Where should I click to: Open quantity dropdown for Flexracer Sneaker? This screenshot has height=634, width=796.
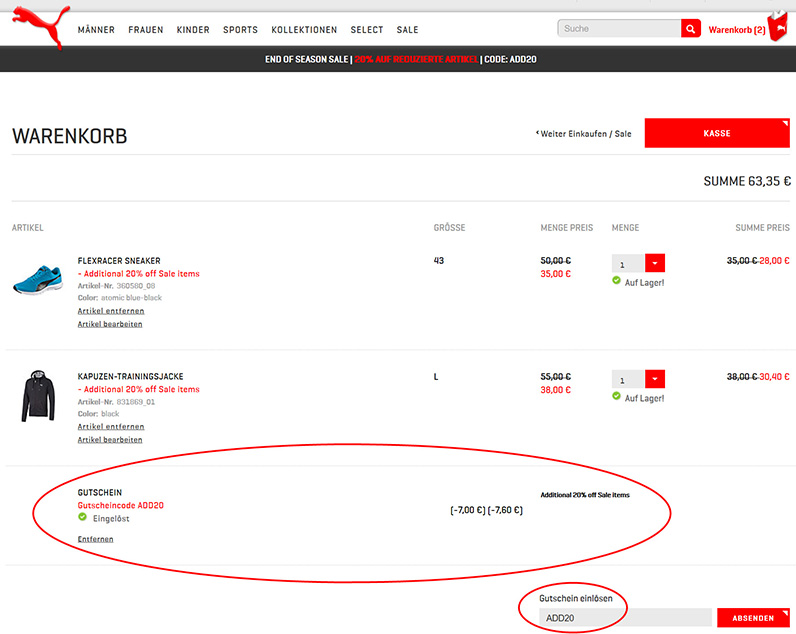pos(655,263)
